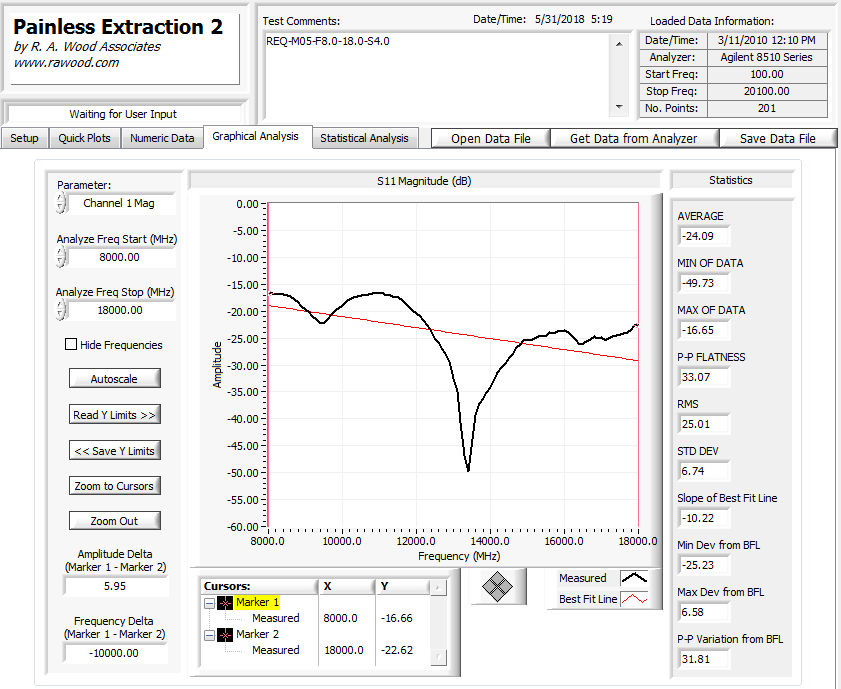Click the Test Comments scroll down arrow
Image resolution: width=841 pixels, height=689 pixels.
619,107
